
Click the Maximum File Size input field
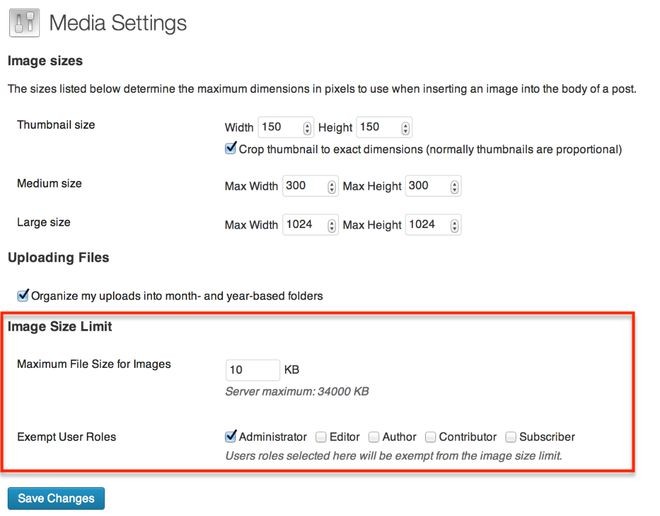click(x=253, y=370)
